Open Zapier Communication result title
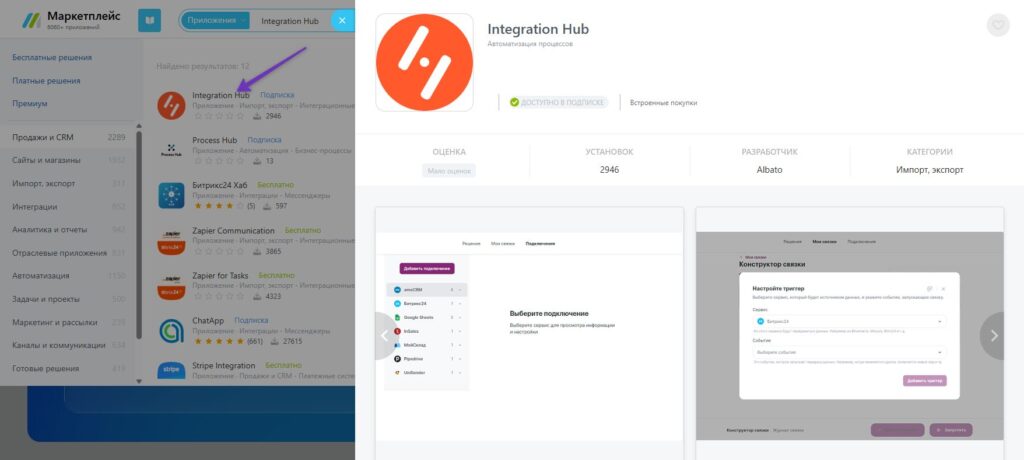1024x460 pixels. tap(233, 231)
